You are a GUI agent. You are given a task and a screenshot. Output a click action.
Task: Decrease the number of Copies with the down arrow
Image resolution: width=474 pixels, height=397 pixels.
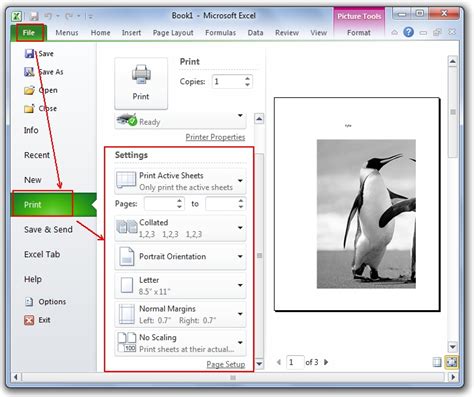(x=247, y=85)
